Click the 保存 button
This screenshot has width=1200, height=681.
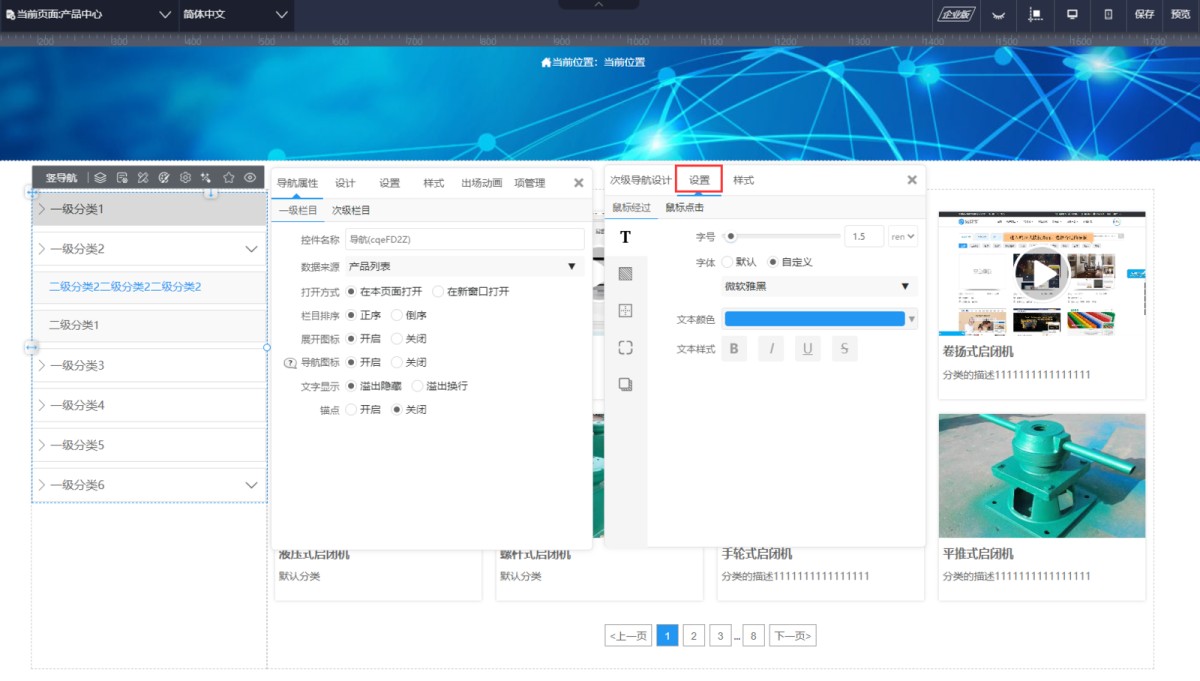point(1144,14)
